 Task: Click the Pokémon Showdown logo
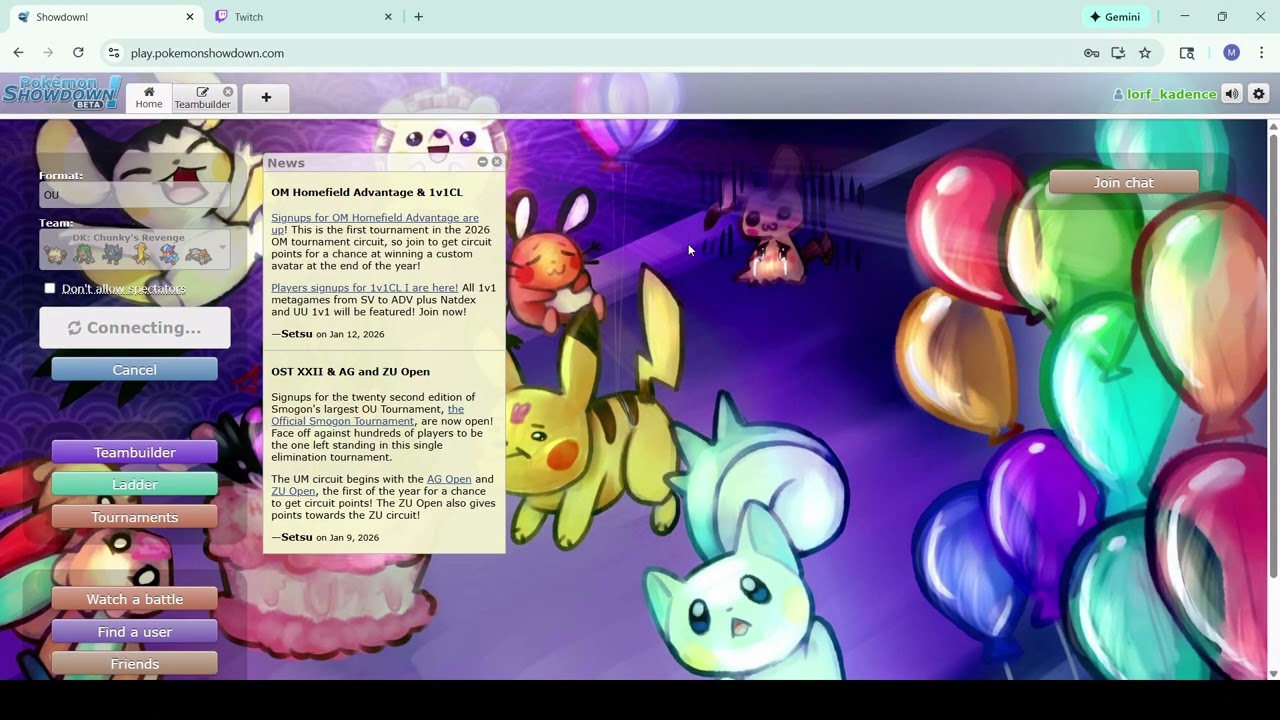(61, 93)
